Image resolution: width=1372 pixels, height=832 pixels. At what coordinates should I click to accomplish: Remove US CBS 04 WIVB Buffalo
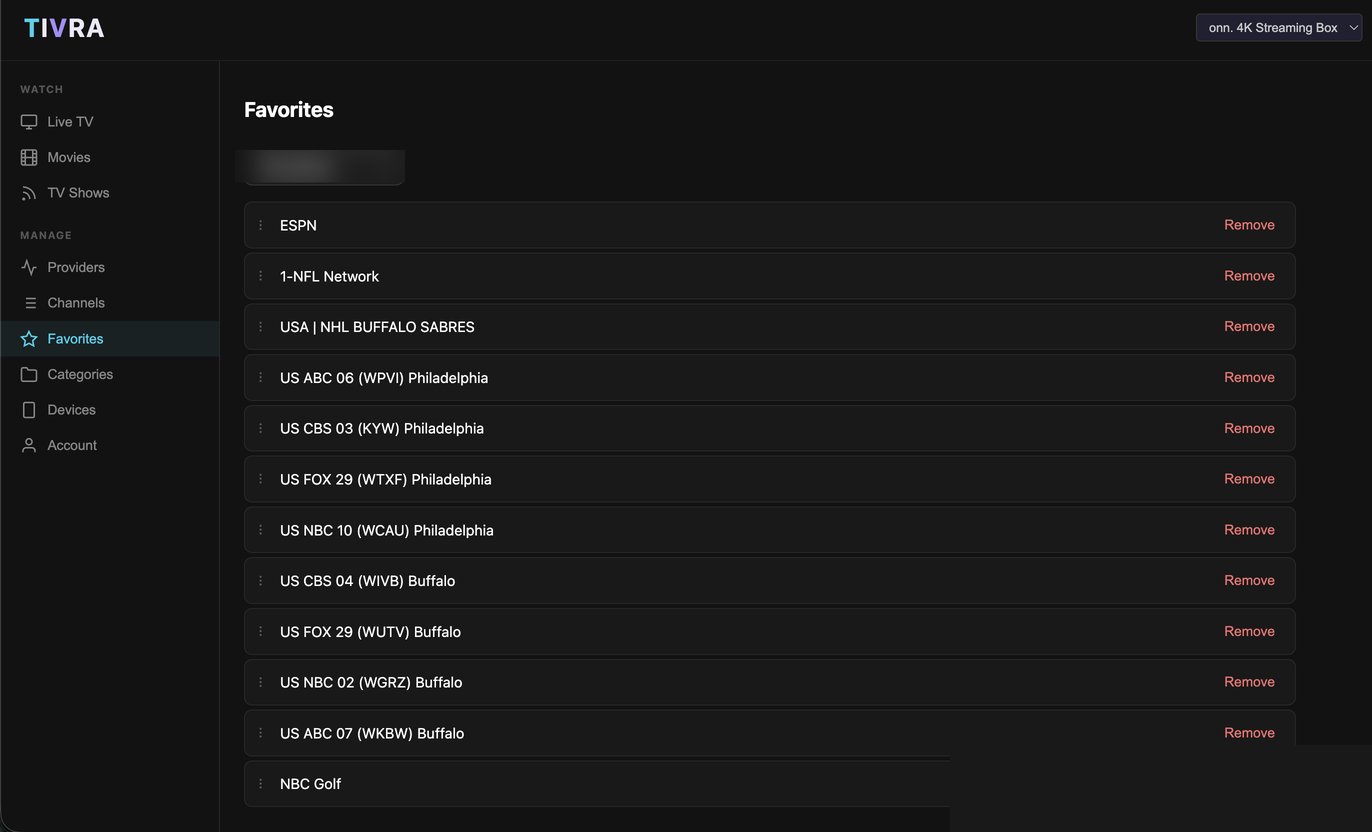click(x=1249, y=581)
